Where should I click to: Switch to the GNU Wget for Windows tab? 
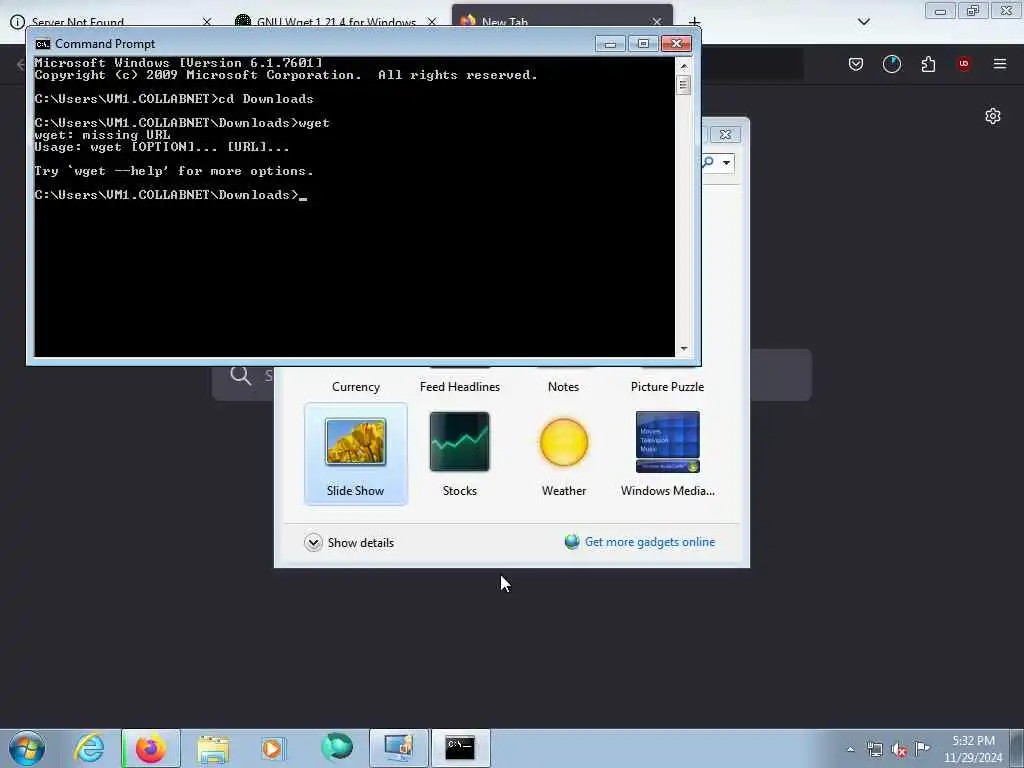pos(336,22)
